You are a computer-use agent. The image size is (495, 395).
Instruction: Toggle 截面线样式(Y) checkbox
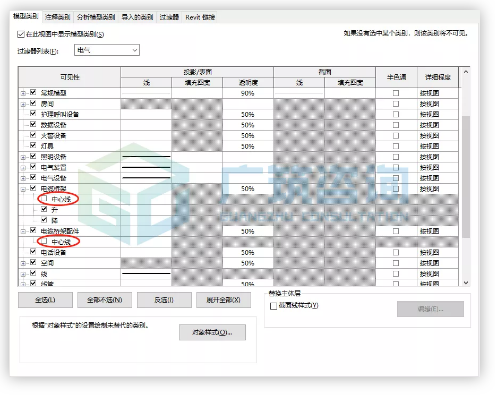point(273,306)
